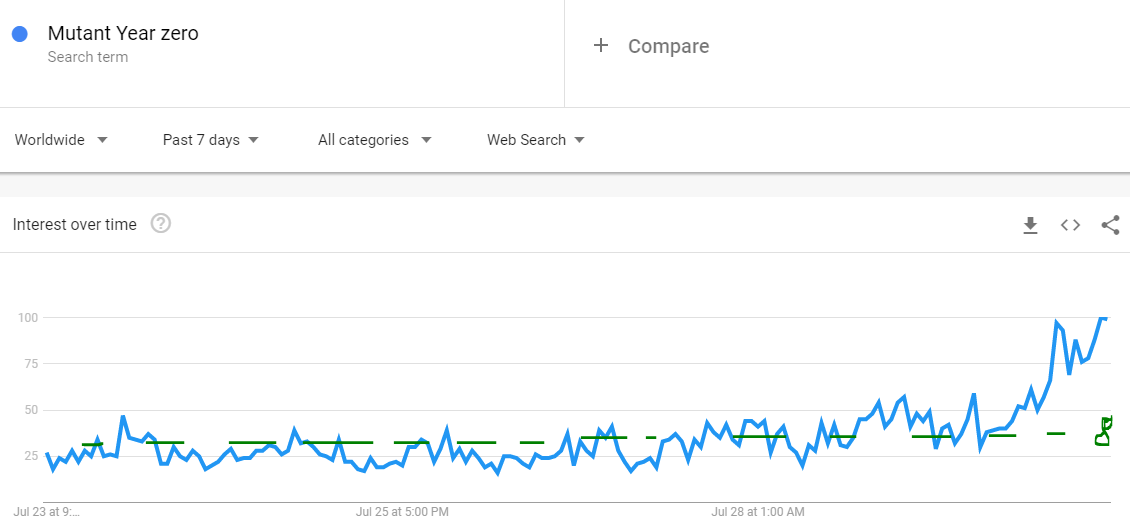Open the Web Search type dropdown
The height and width of the screenshot is (532, 1130).
tap(535, 140)
